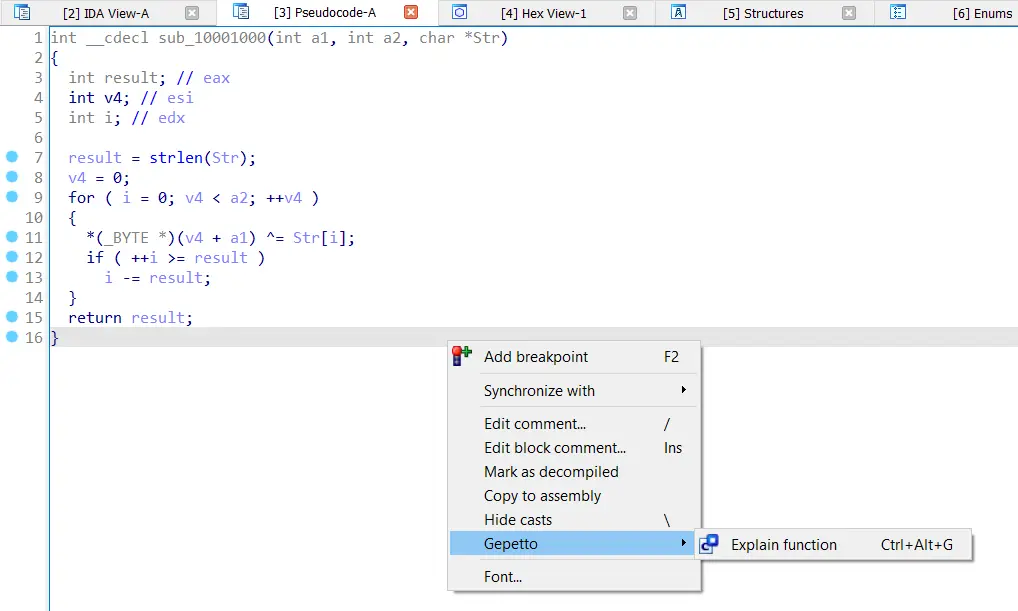Choose Mark as decompiled
This screenshot has height=611, width=1018.
point(575,471)
